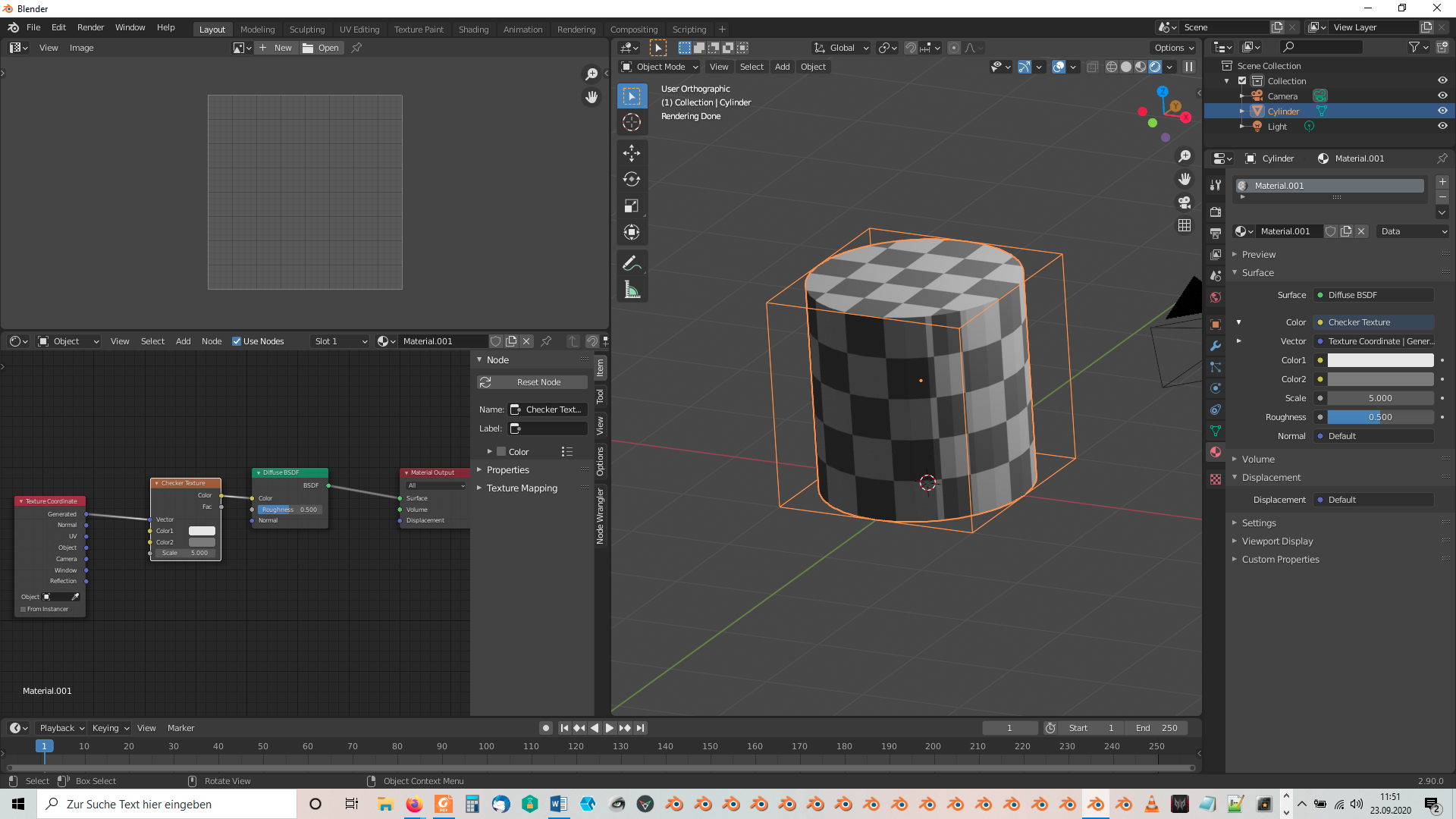Viewport: 1456px width, 819px height.
Task: Activate the Annotate pencil tool
Action: pyautogui.click(x=631, y=264)
